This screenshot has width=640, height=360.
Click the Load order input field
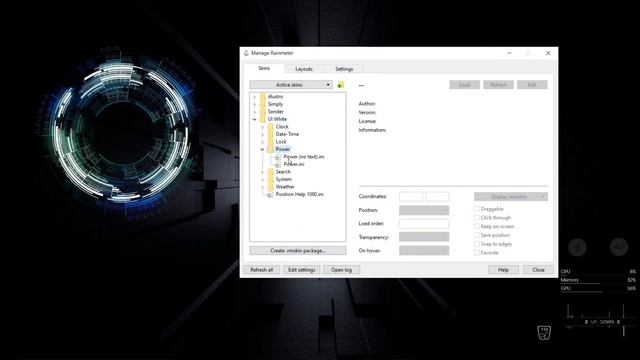424,224
